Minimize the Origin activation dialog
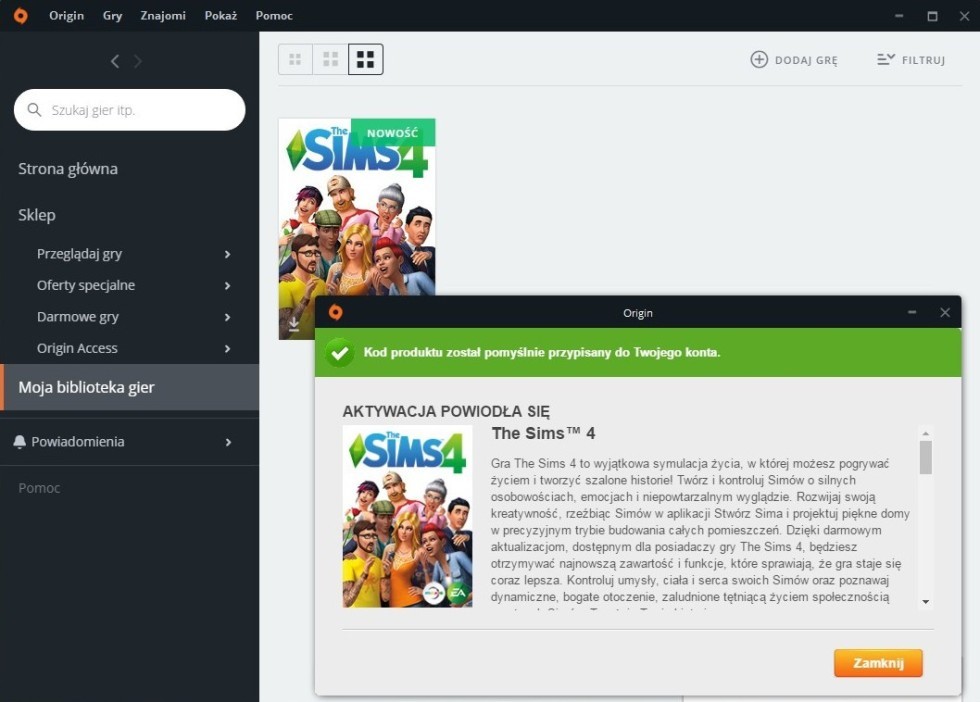This screenshot has width=980, height=702. (912, 313)
